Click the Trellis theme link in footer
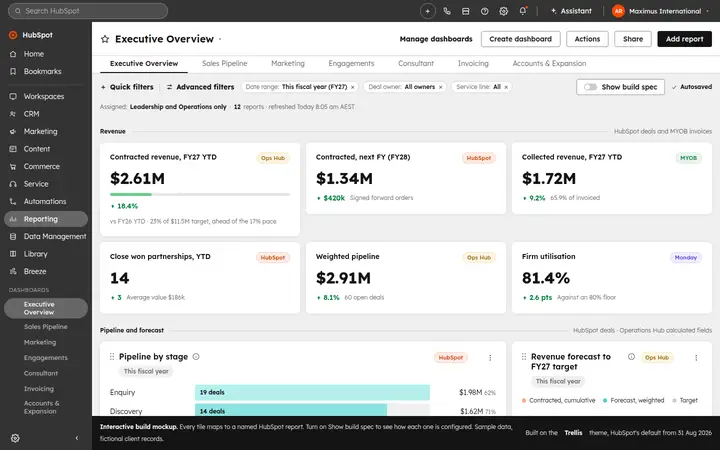The height and width of the screenshot is (450, 720). (x=573, y=433)
